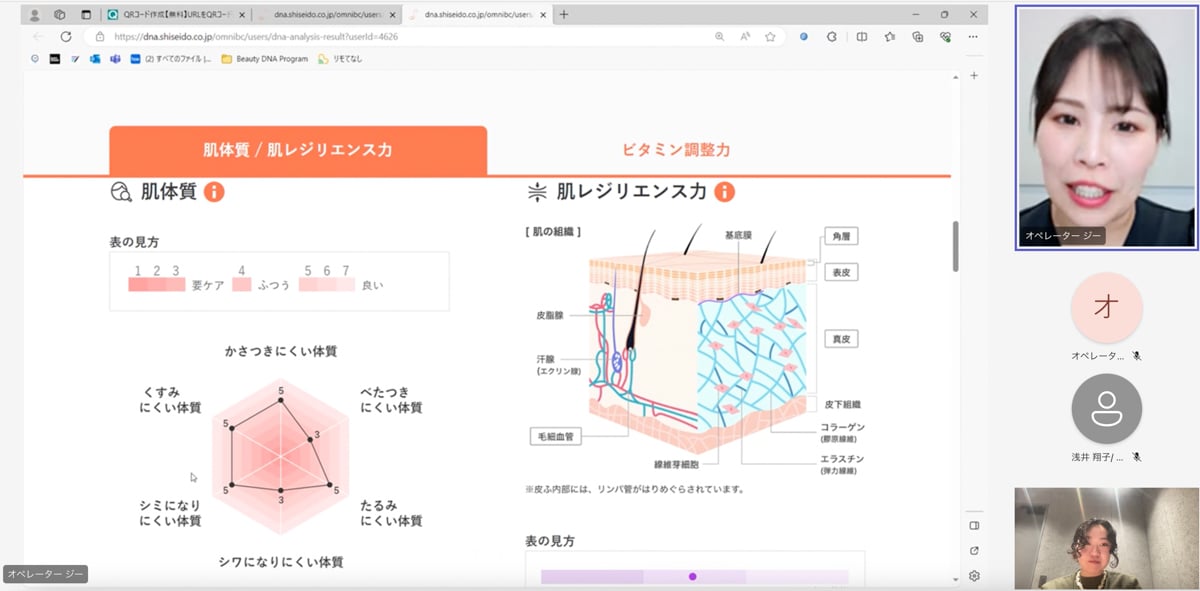Screen dimensions: 1200x591
Task: Click the page vertical scrollbar thumb
Action: [x=955, y=246]
